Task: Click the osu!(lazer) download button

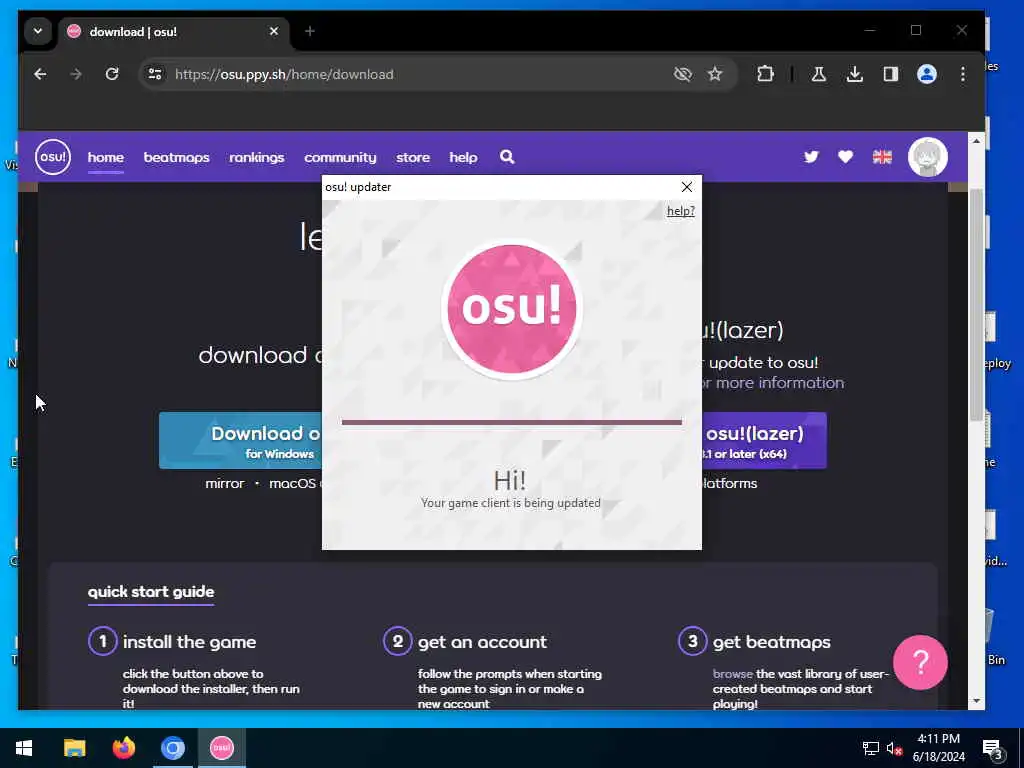Action: click(x=764, y=441)
